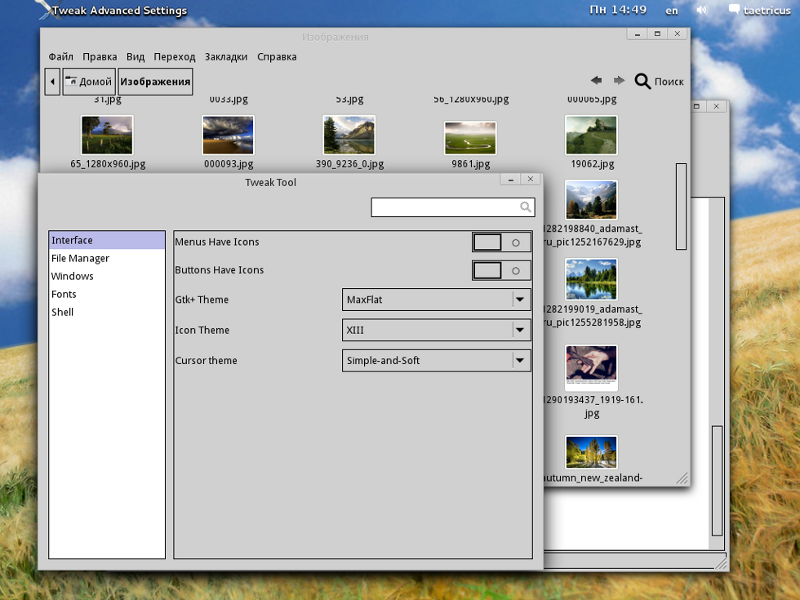Screen dimensions: 800x600
Task: Open the Cursor theme dropdown showing Simple-and-Soft
Action: [x=436, y=360]
